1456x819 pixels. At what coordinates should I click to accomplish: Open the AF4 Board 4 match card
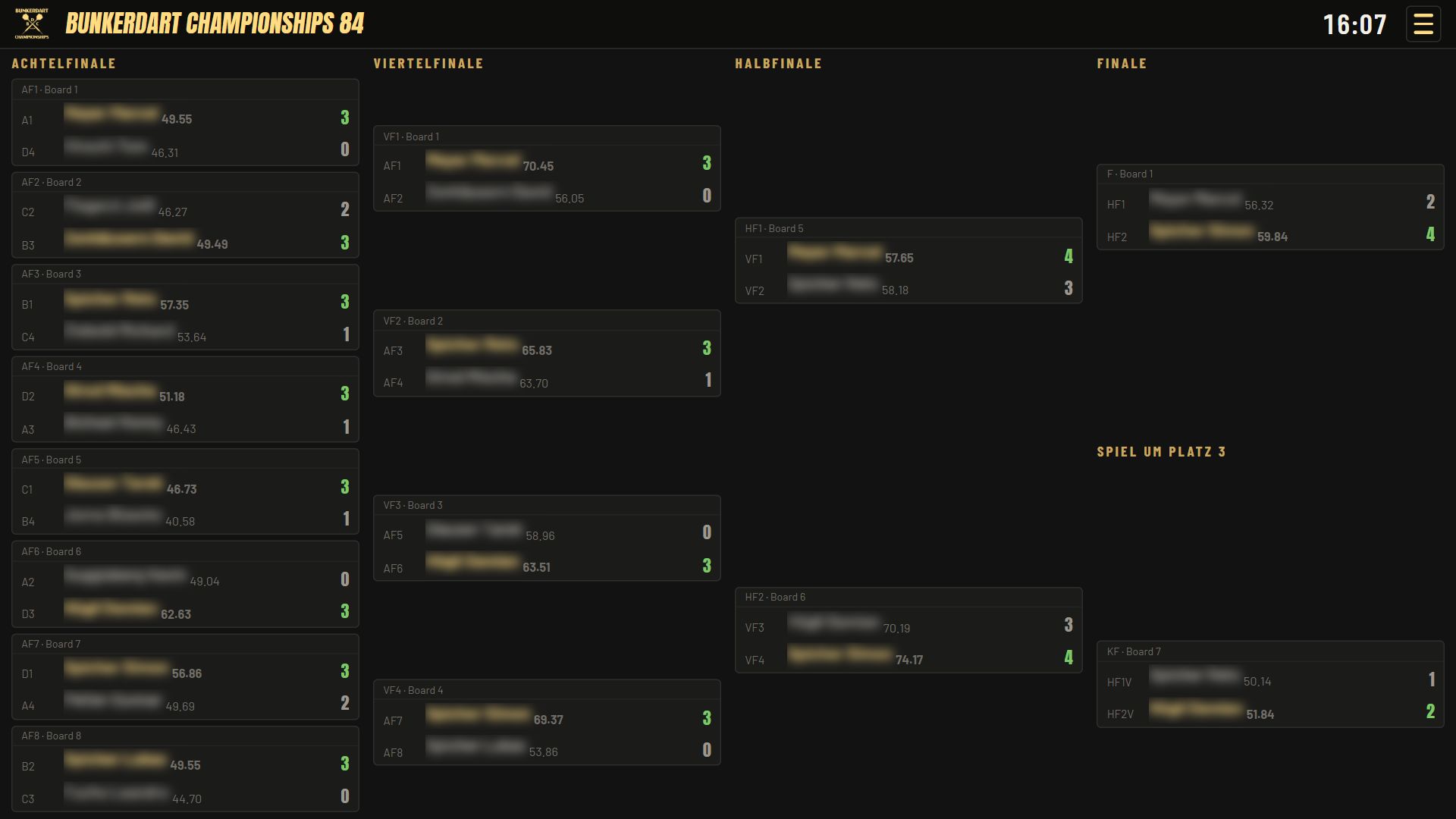pos(185,400)
